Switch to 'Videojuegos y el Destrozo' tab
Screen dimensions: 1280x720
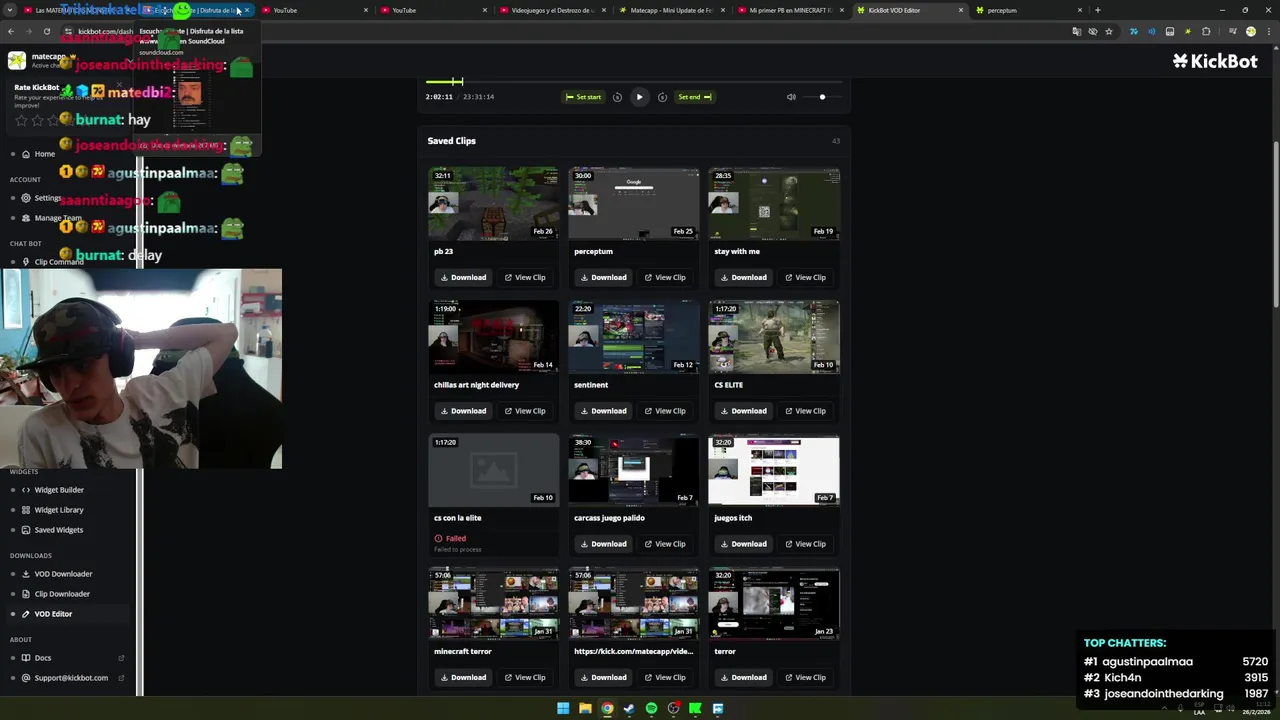coord(552,10)
